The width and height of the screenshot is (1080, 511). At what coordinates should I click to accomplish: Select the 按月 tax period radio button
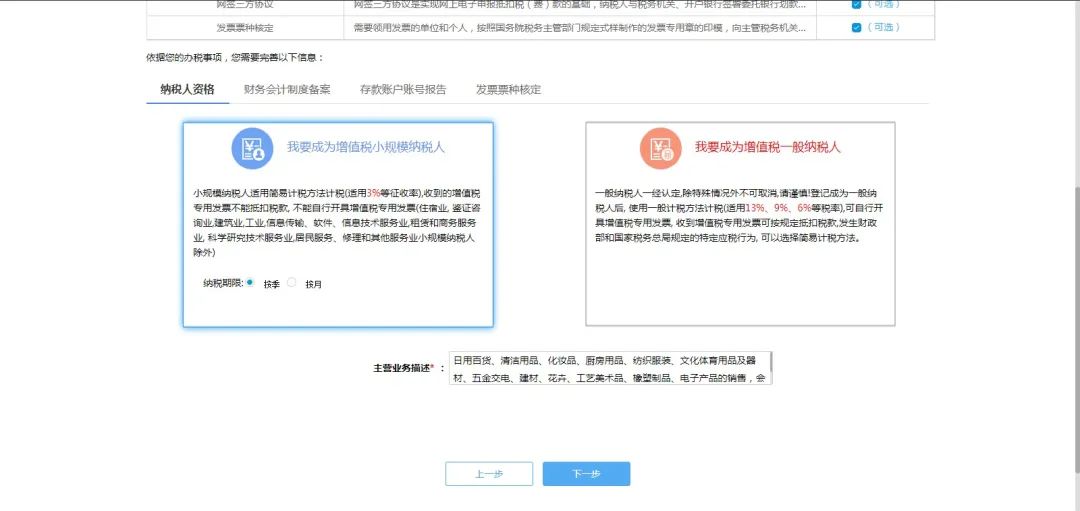pyautogui.click(x=291, y=282)
